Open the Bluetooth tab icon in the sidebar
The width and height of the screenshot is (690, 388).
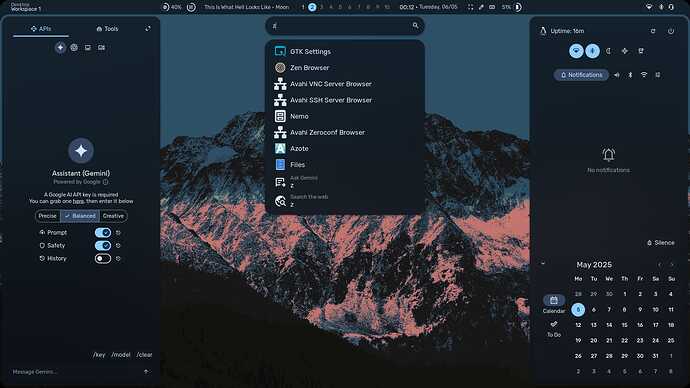(630, 75)
